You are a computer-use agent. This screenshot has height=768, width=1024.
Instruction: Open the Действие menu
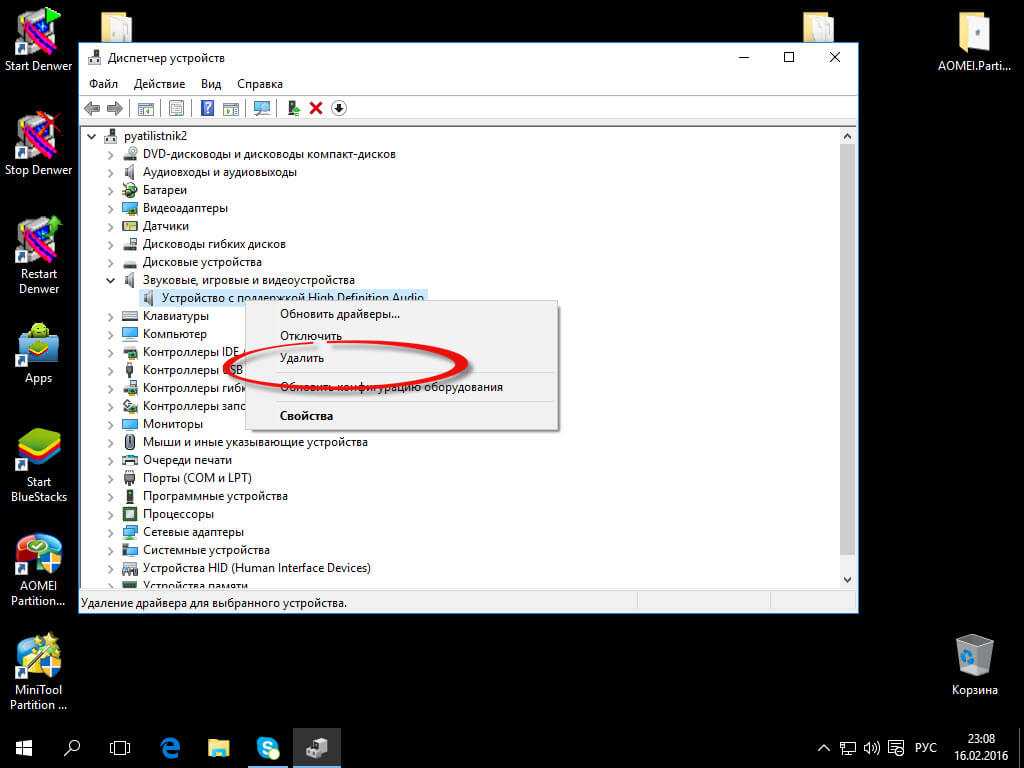pos(159,84)
